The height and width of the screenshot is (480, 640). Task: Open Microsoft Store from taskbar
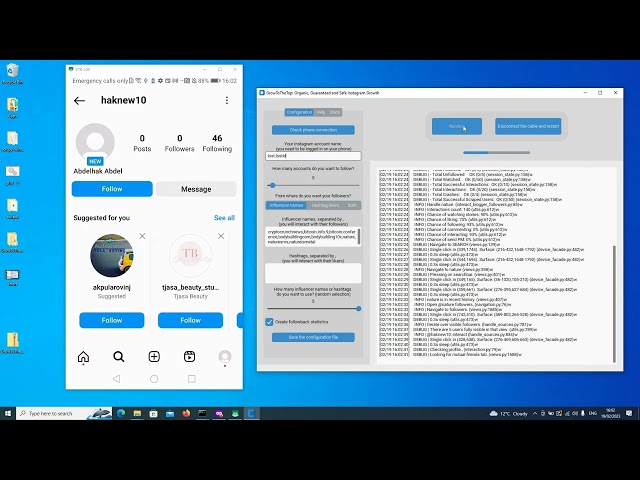[153, 413]
